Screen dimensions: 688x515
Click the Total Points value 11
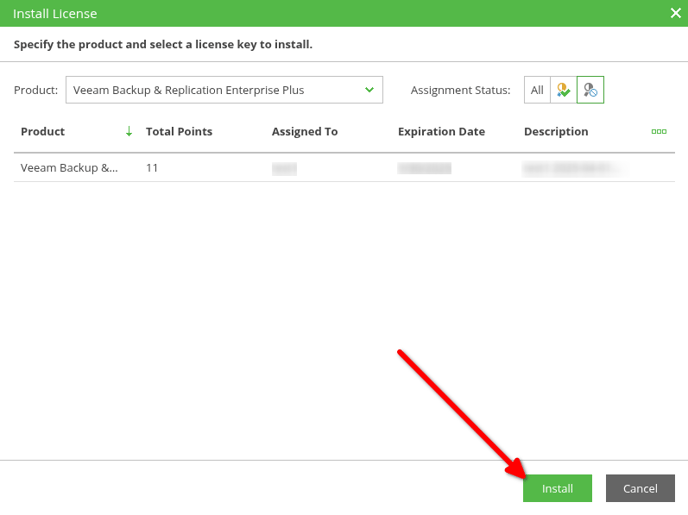152,168
